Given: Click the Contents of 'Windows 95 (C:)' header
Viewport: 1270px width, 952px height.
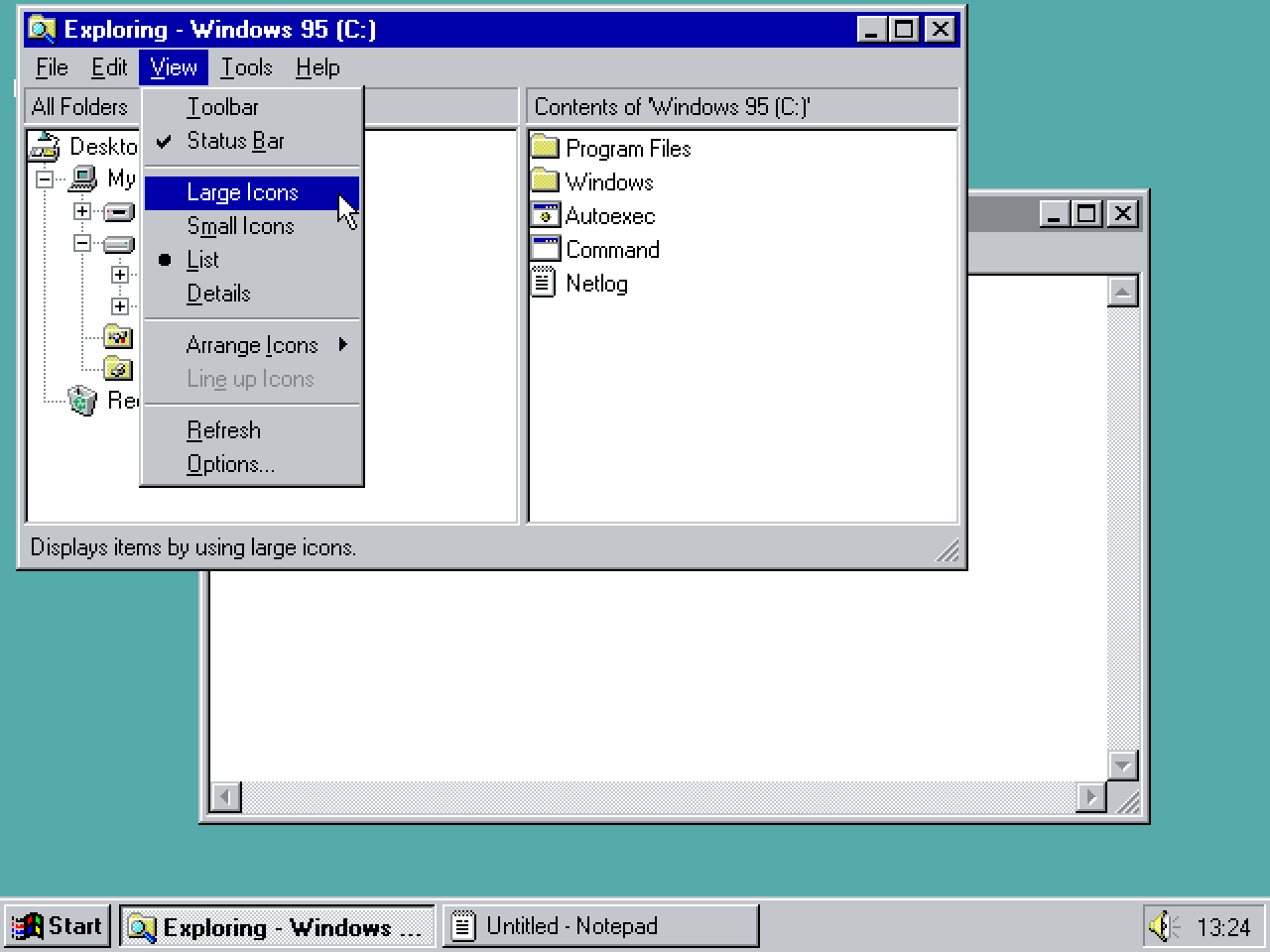Looking at the screenshot, I should point(742,106).
